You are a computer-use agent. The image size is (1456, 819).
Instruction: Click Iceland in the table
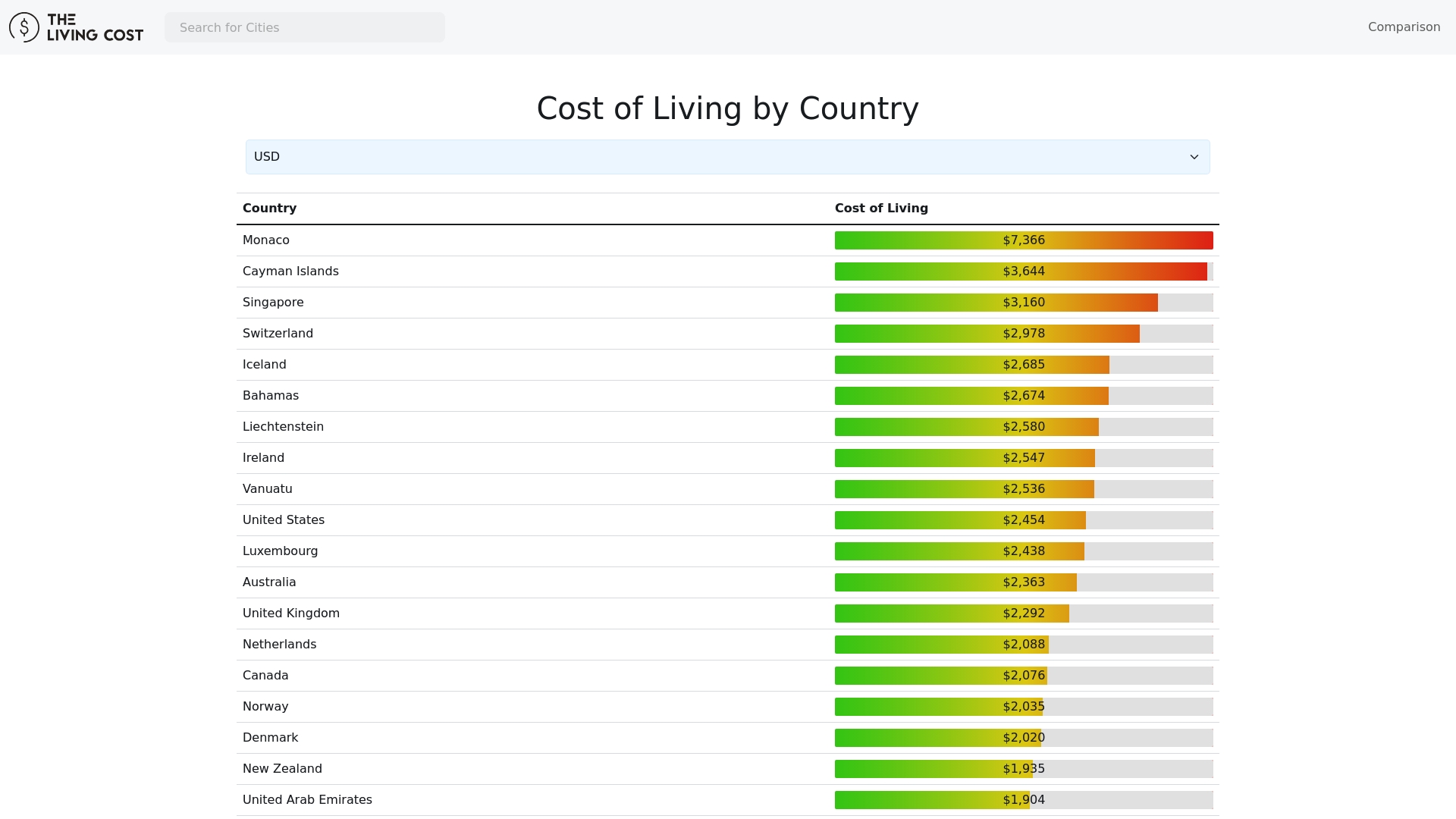coord(264,365)
